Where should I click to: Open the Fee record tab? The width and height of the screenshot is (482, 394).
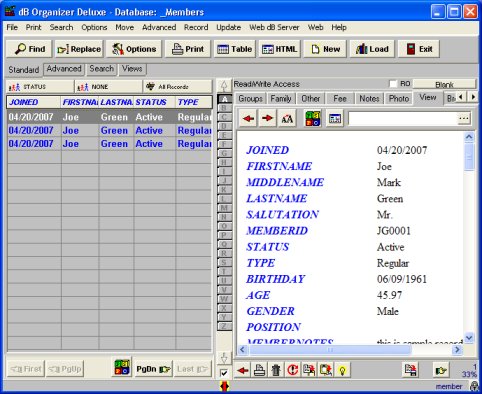pos(340,99)
